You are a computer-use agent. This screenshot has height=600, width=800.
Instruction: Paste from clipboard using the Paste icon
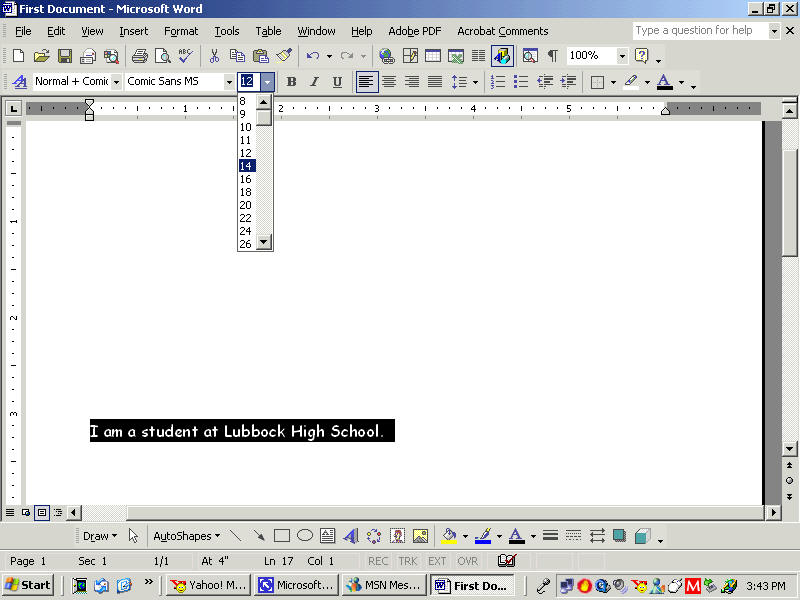261,56
